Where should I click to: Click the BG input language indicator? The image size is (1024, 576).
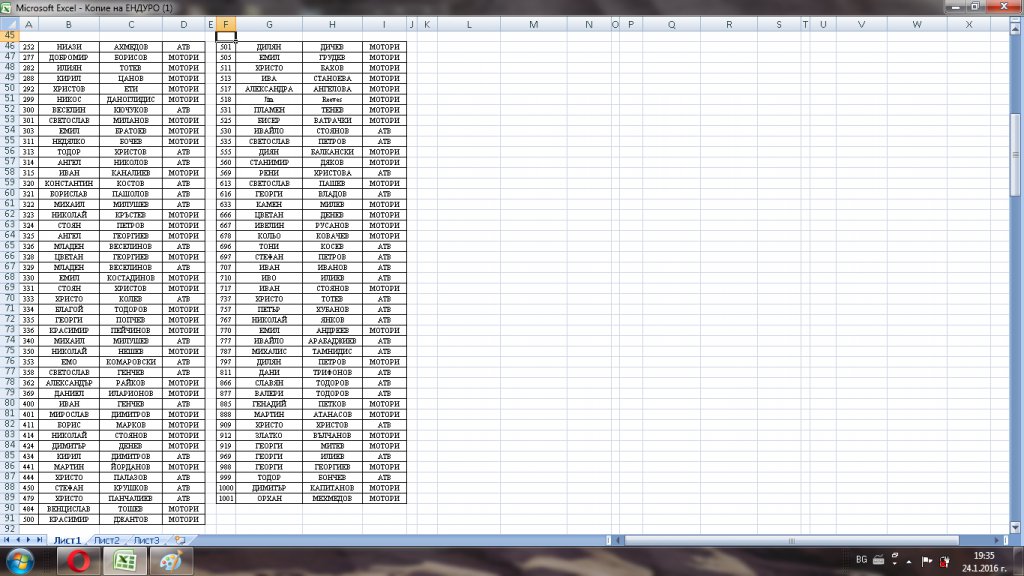pyautogui.click(x=861, y=560)
